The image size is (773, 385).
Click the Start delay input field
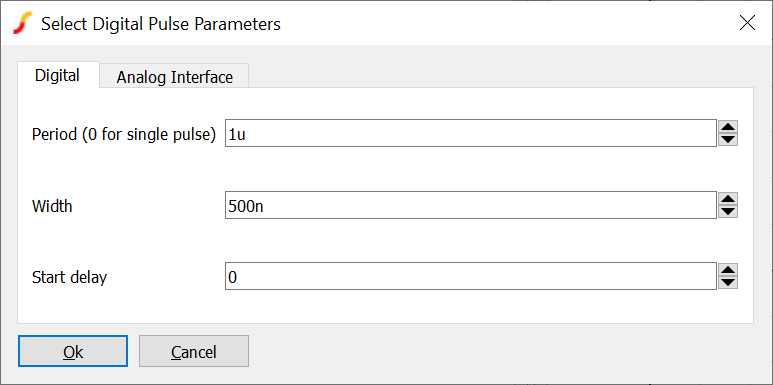471,277
